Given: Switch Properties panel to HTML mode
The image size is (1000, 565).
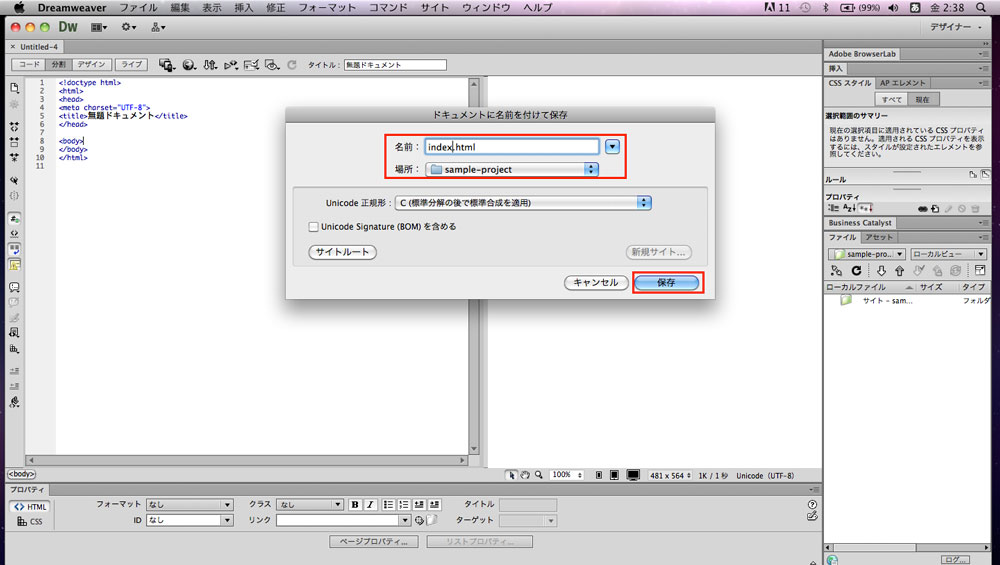Looking at the screenshot, I should [30, 507].
